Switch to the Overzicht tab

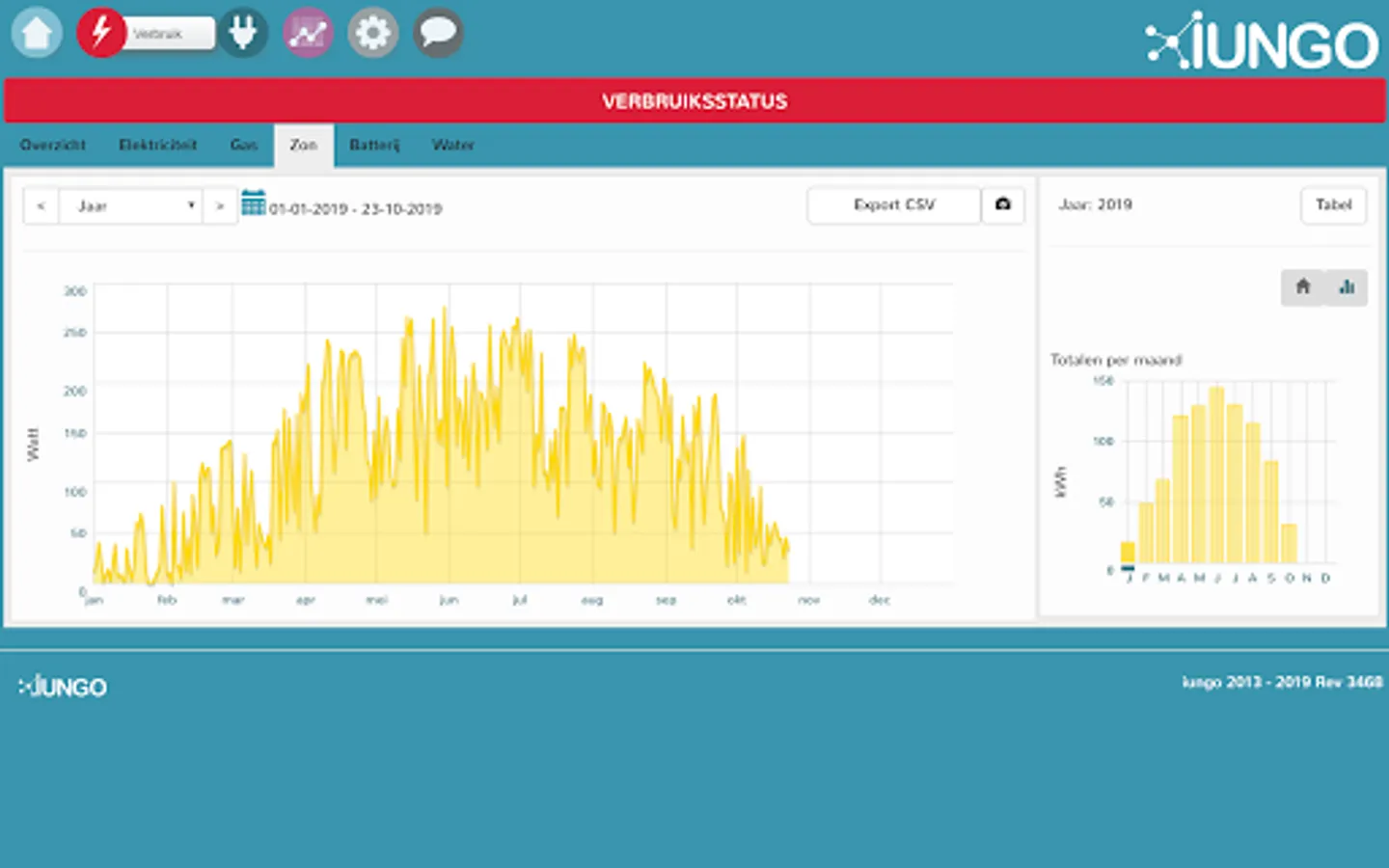(53, 145)
